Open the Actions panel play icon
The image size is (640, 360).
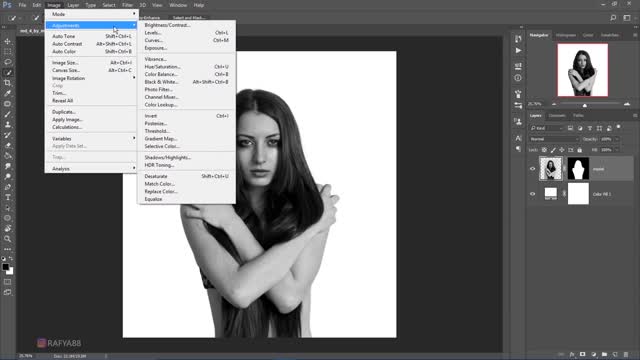pyautogui.click(x=518, y=51)
